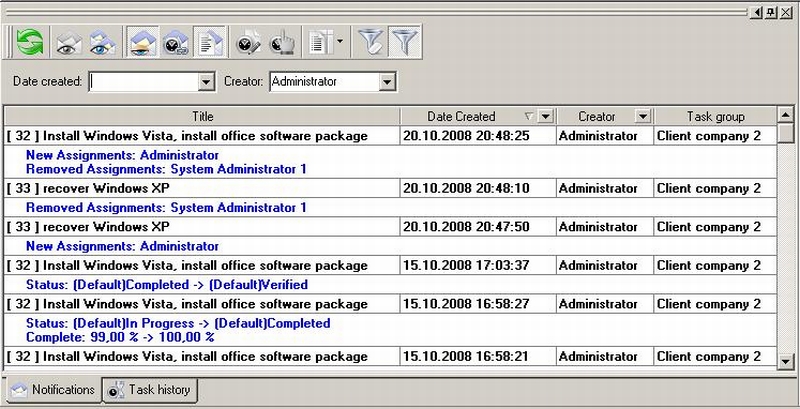The width and height of the screenshot is (800, 409).
Task: Click the single envelope with eye icon
Action: coord(69,42)
